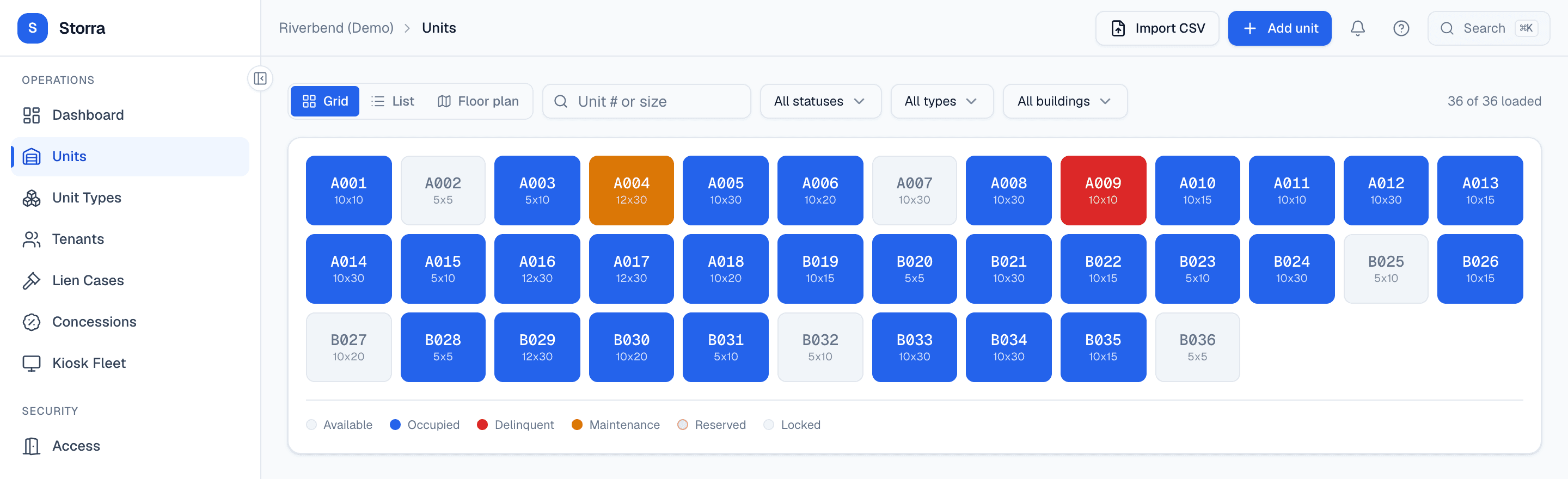Select unit B036 tile

pos(1197,347)
